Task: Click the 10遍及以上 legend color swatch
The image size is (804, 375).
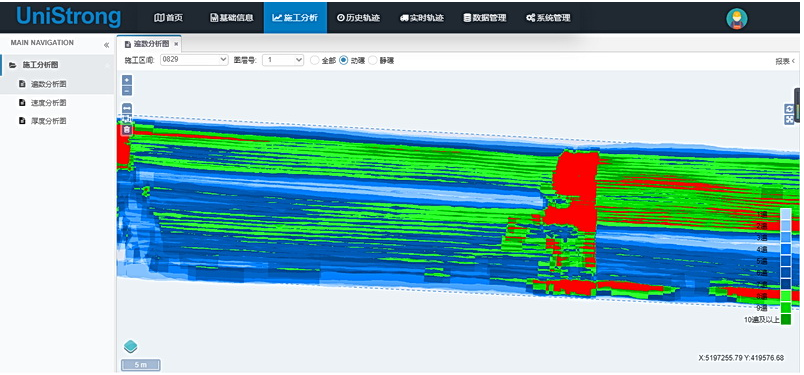Action: click(x=786, y=320)
